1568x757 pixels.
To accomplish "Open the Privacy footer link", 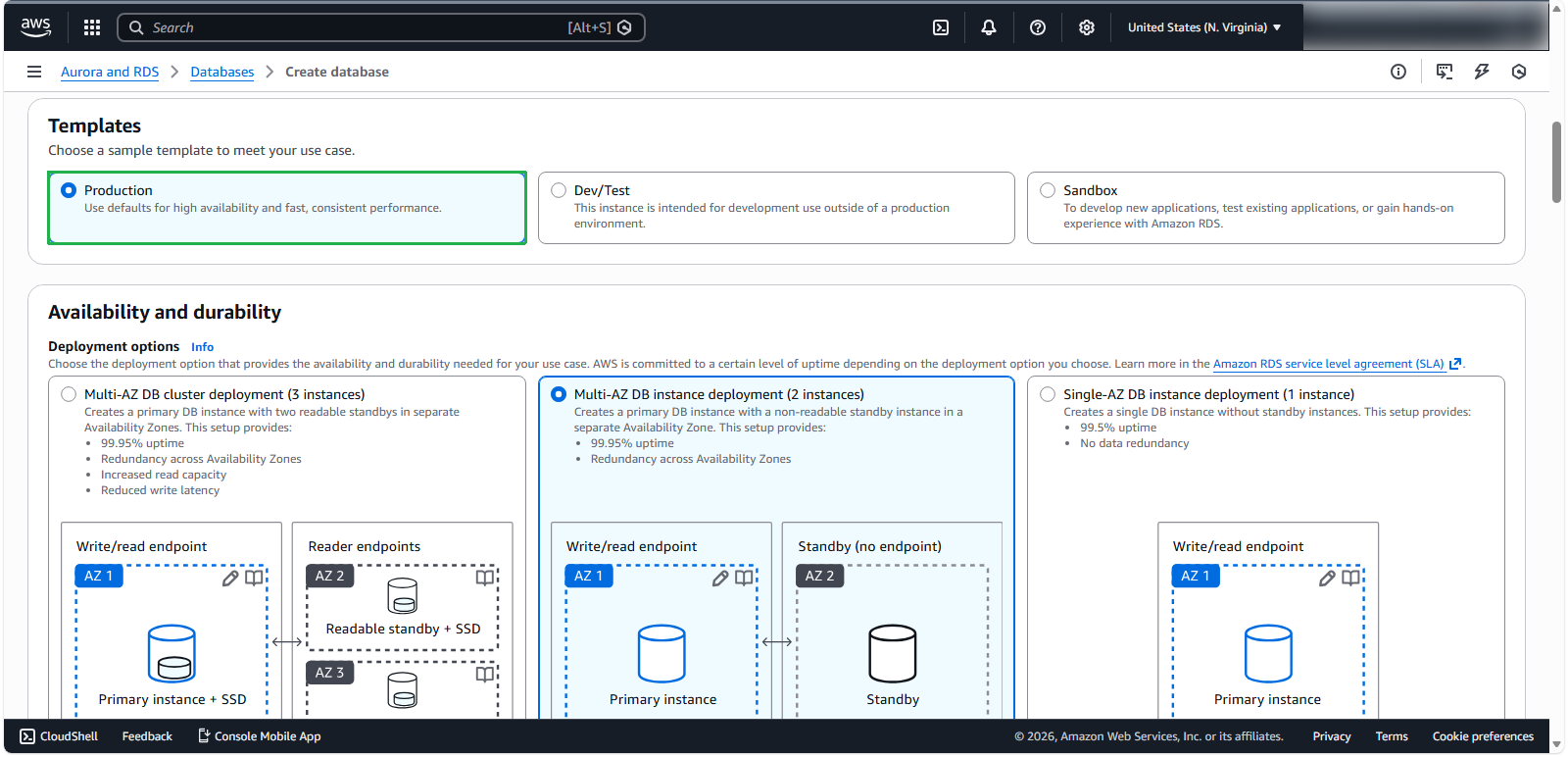I will (x=1332, y=736).
